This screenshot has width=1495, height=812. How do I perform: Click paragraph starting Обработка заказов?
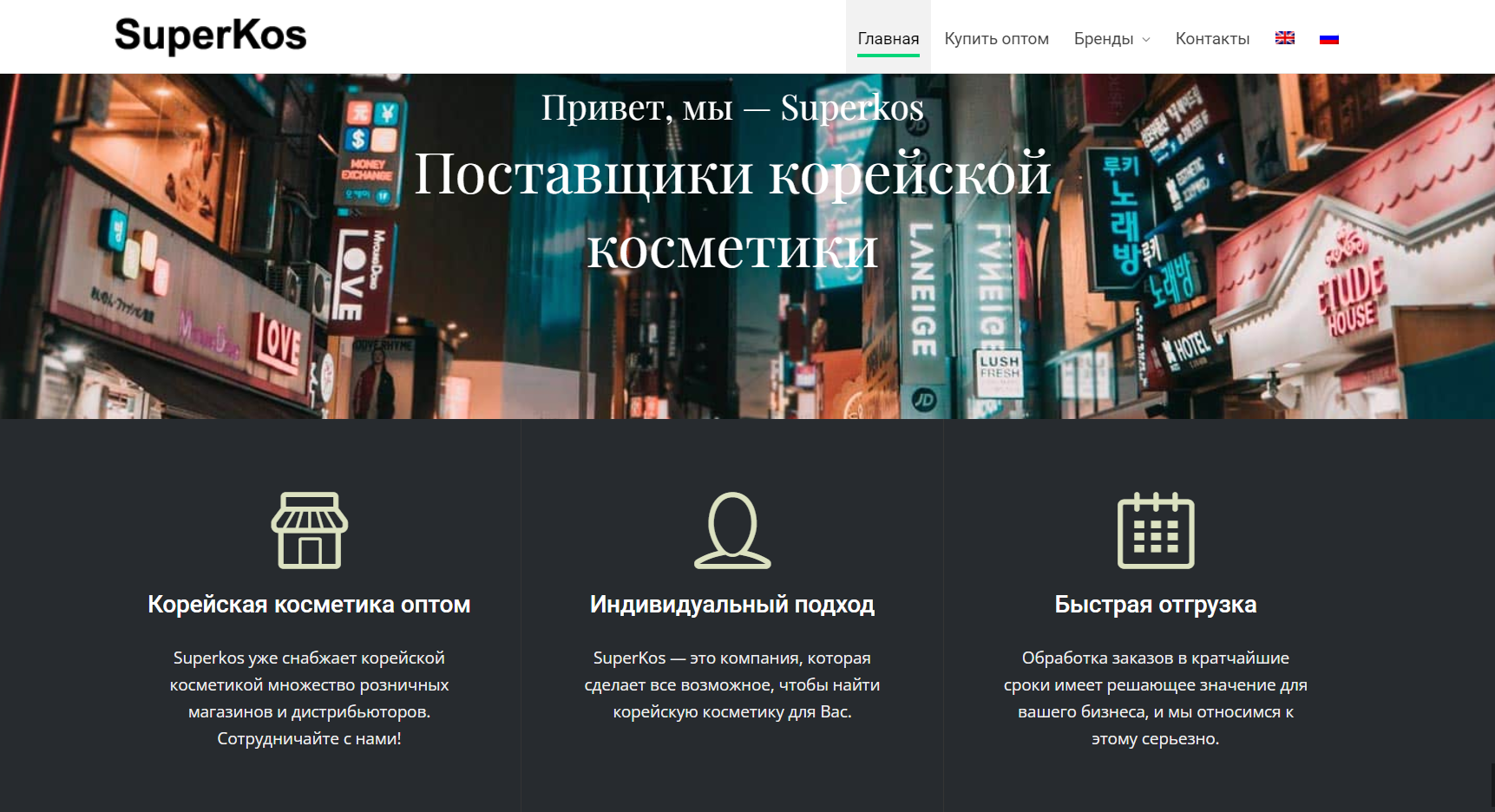1156,698
